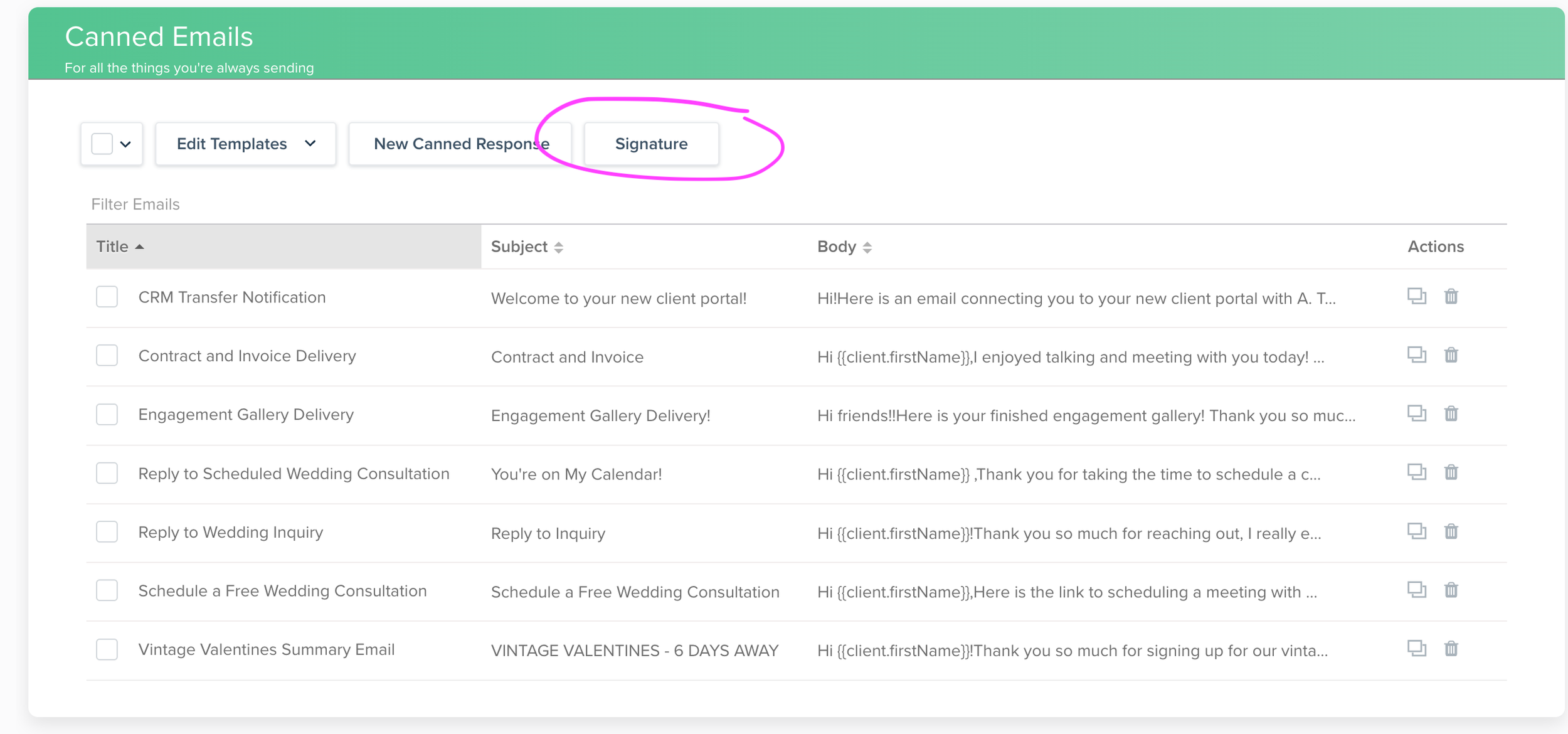
Task: Open the select-all dropdown arrow
Action: [125, 144]
